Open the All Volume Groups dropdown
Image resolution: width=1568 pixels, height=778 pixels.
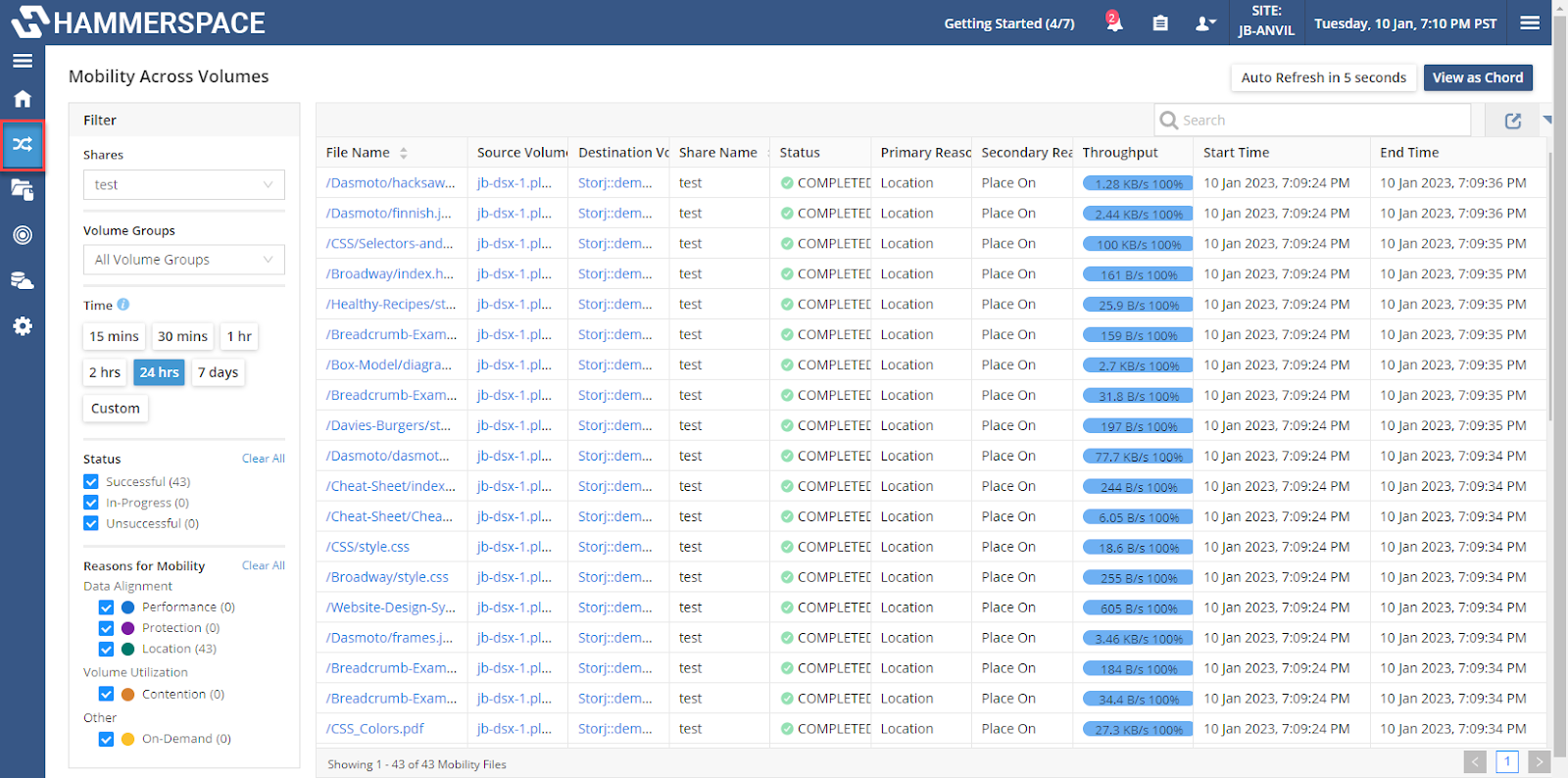(184, 260)
